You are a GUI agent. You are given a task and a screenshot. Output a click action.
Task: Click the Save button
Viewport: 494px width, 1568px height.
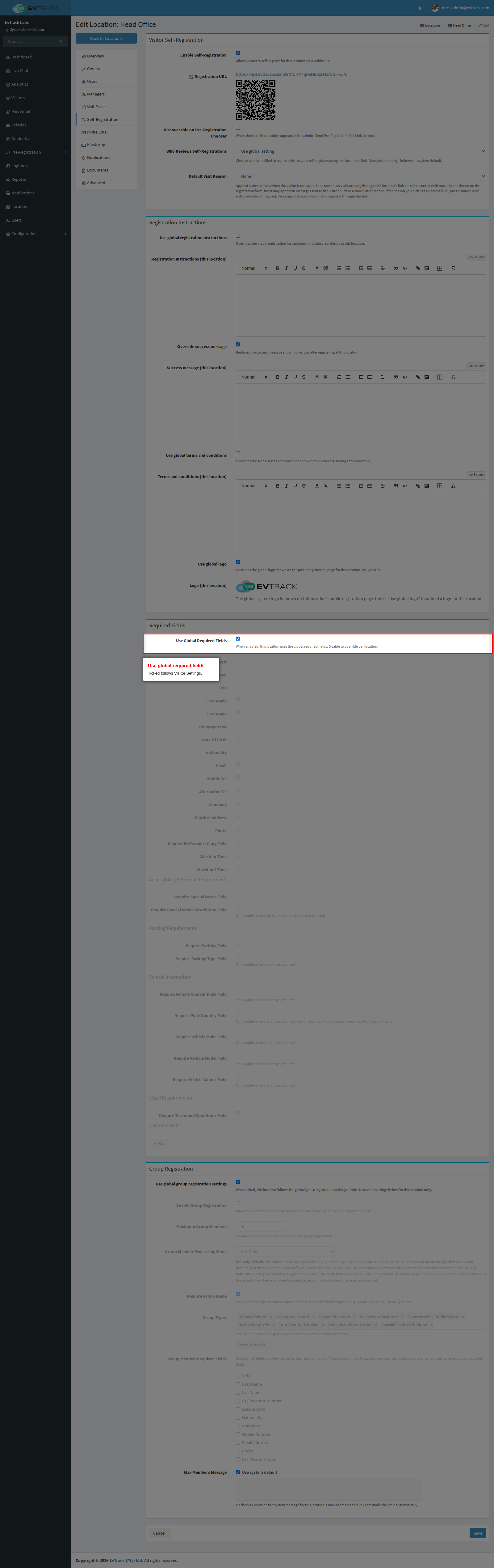click(x=478, y=1533)
